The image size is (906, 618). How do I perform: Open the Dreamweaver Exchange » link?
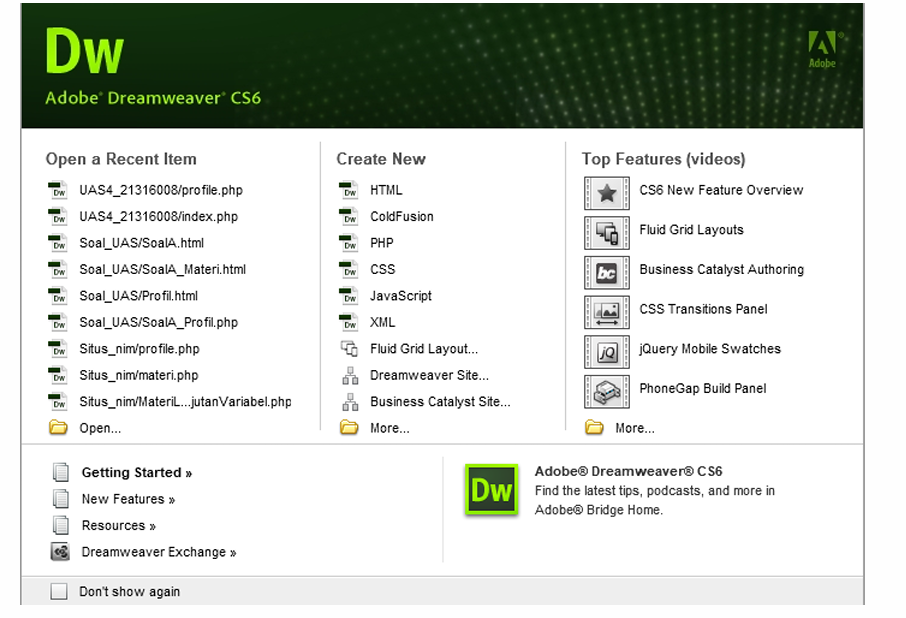click(159, 552)
